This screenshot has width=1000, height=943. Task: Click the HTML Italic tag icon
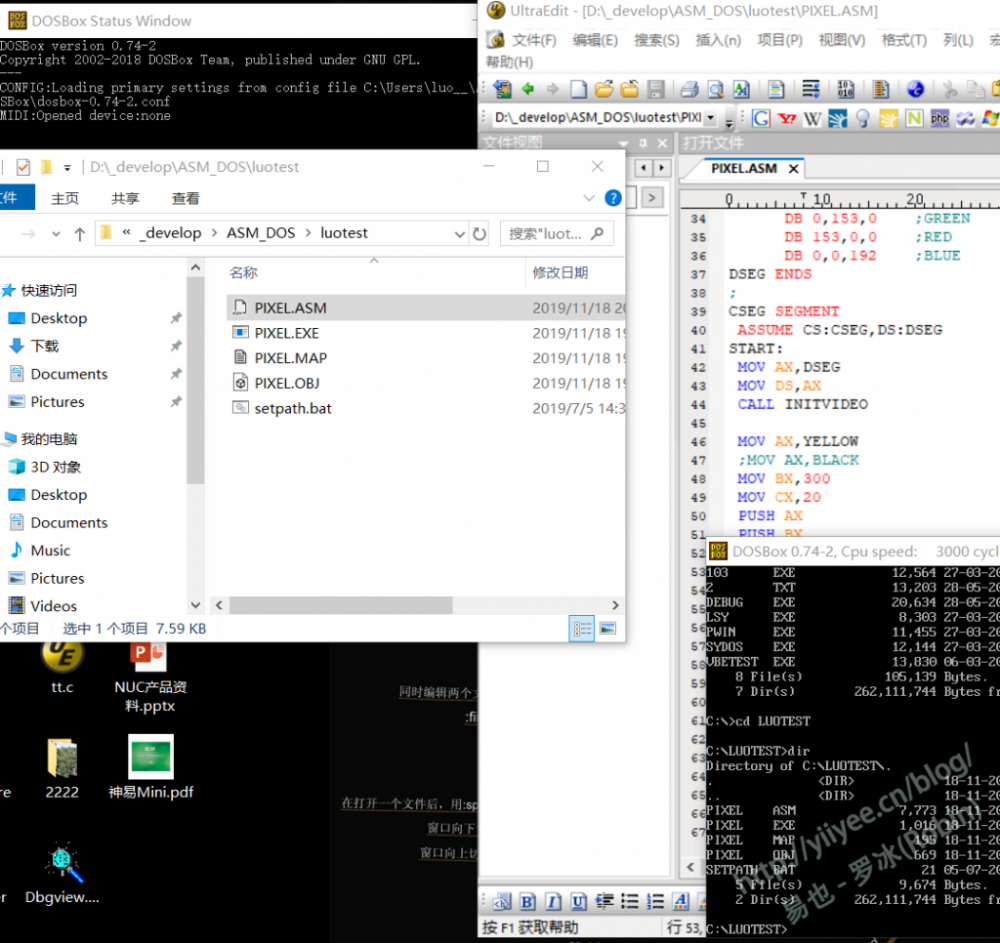pyautogui.click(x=552, y=901)
